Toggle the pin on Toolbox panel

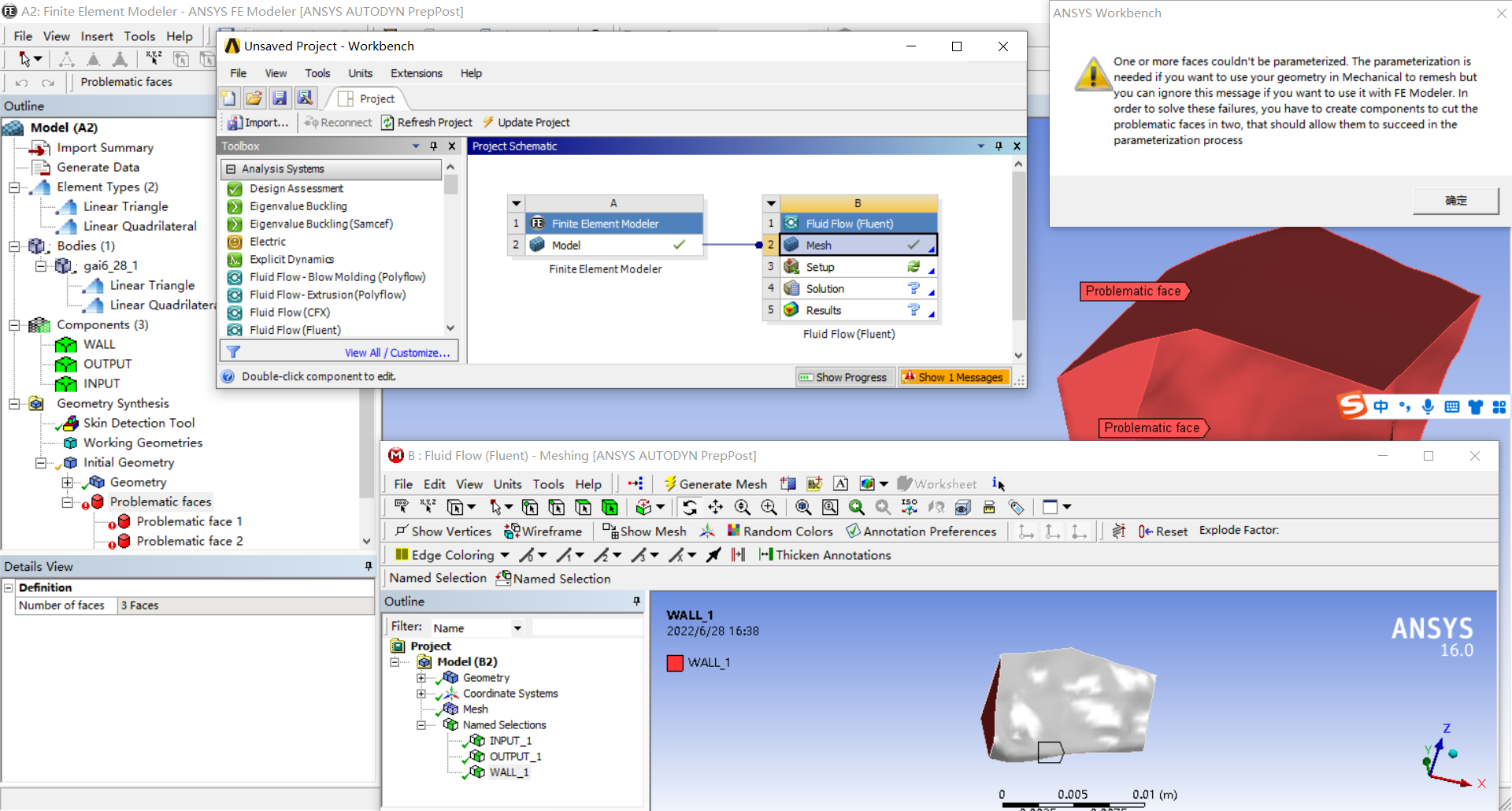(x=433, y=146)
